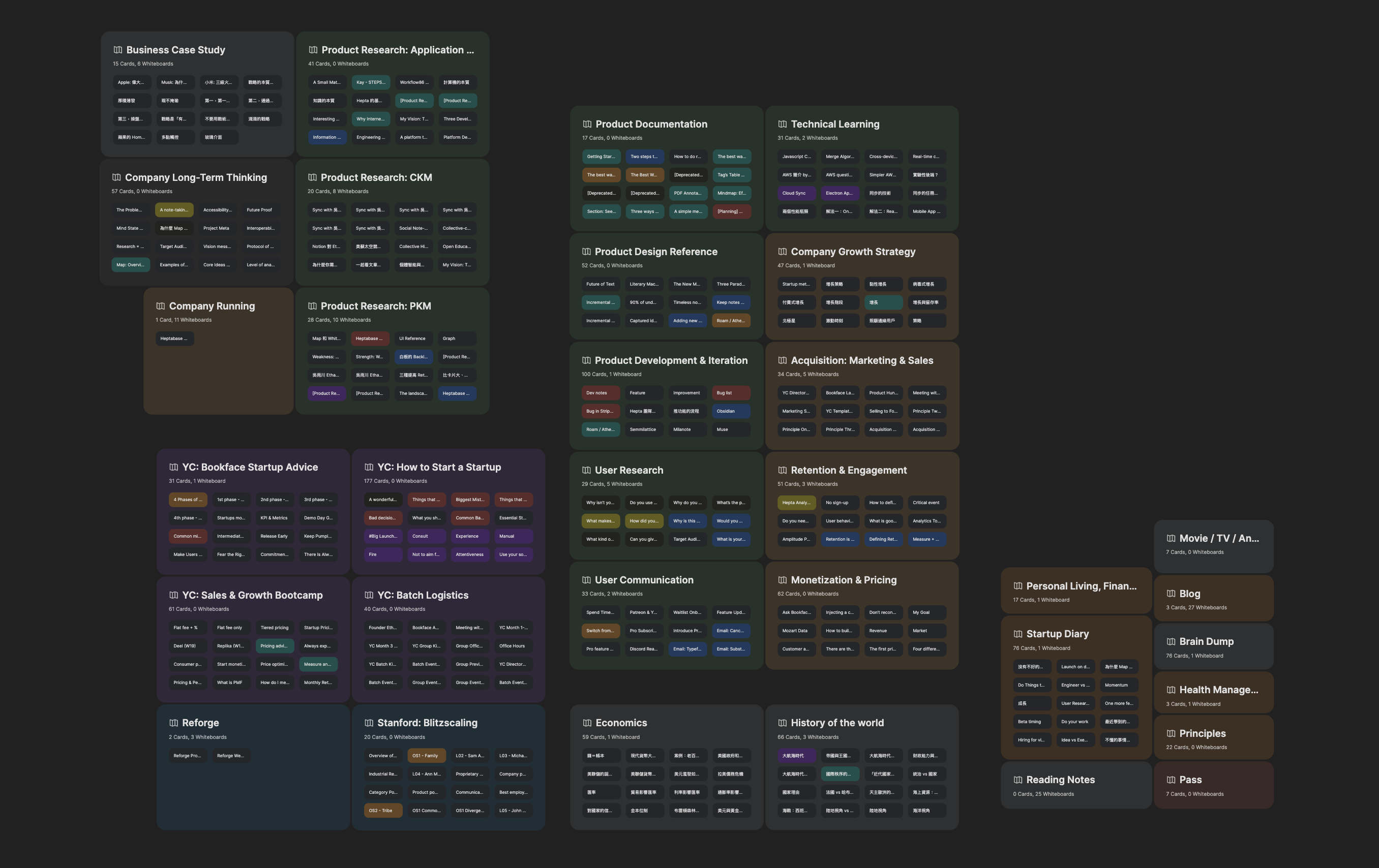Open the OS2 - Tribe card chip
1379x868 pixels.
(382, 811)
